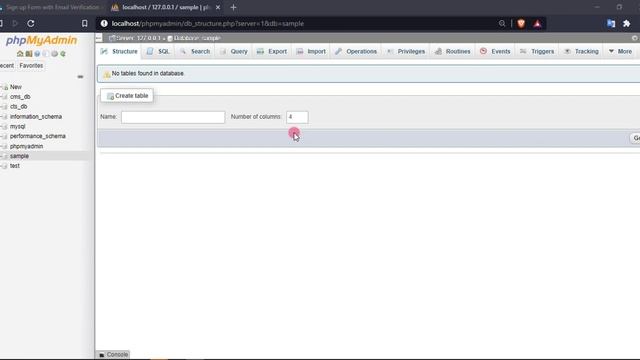This screenshot has height=360, width=640.
Task: Open the translate extension icon
Action: click(611, 24)
